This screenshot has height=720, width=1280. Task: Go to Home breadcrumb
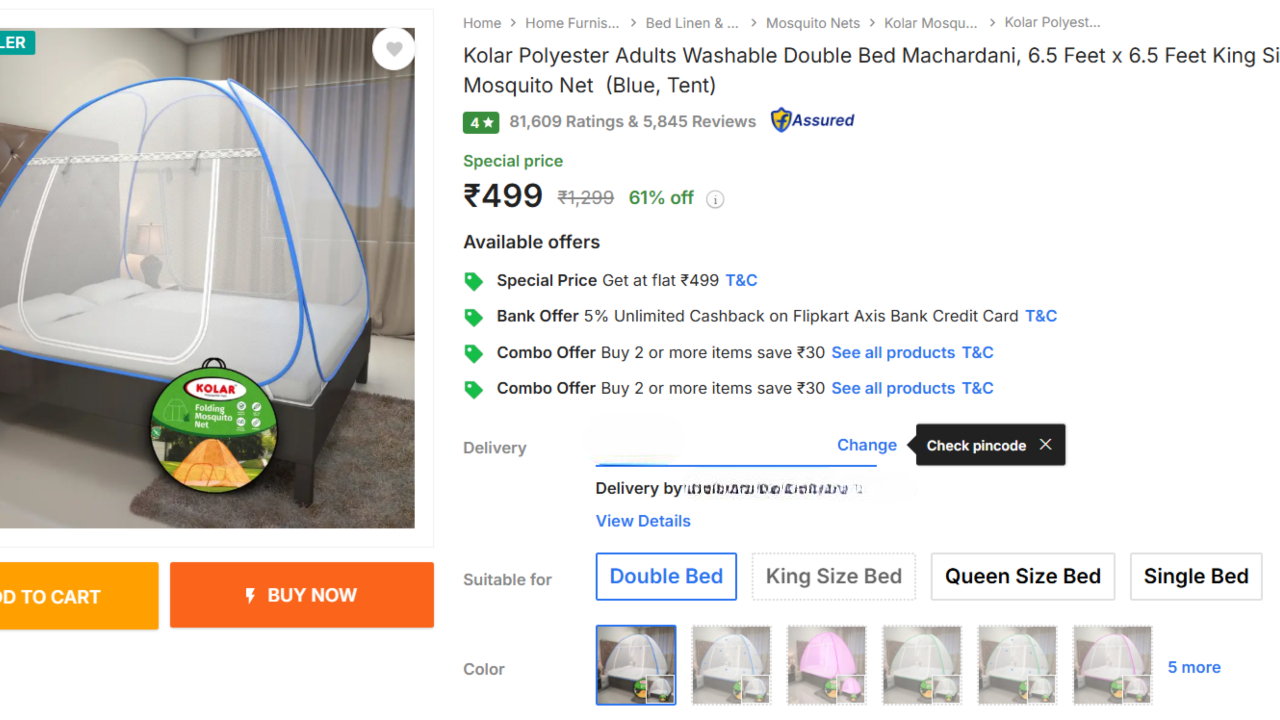pos(482,23)
